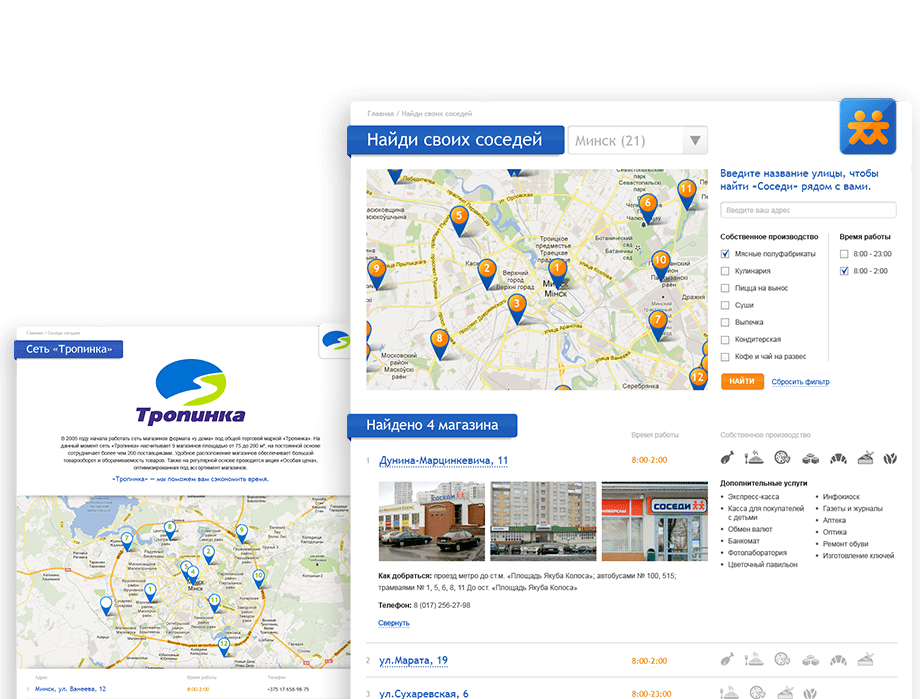920x699 pixels.
Task: Click the phone number 8 (017) 256-27-98
Action: coord(442,605)
